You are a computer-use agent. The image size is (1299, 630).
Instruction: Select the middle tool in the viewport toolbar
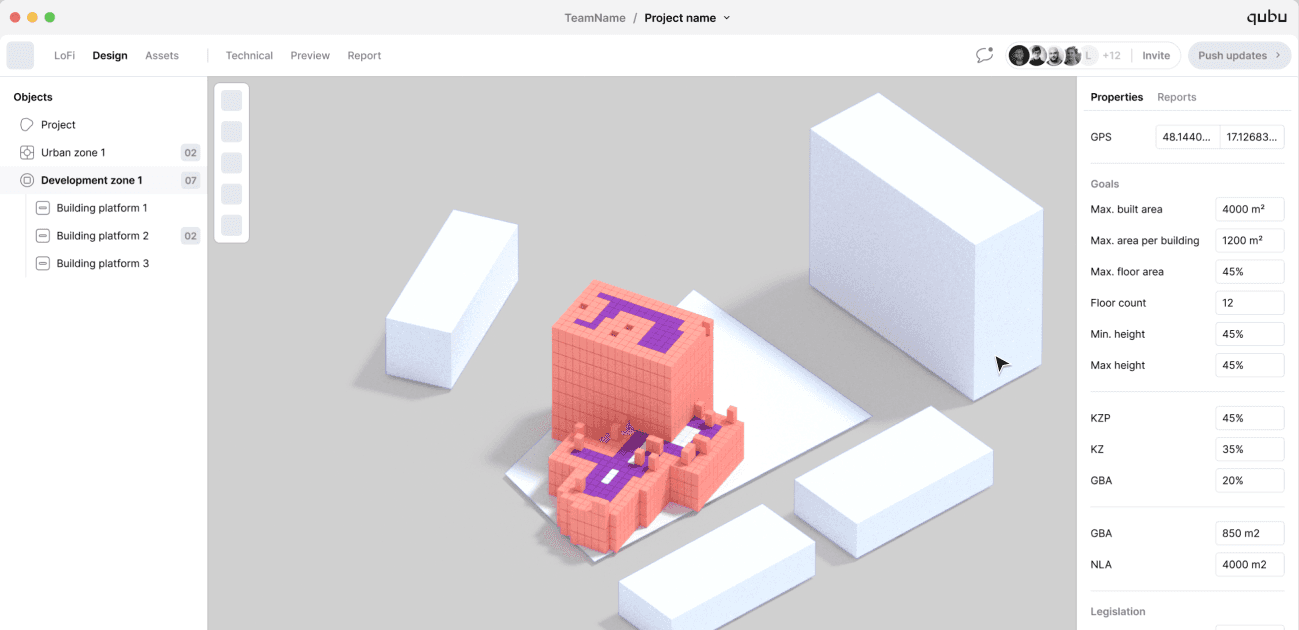click(x=231, y=162)
